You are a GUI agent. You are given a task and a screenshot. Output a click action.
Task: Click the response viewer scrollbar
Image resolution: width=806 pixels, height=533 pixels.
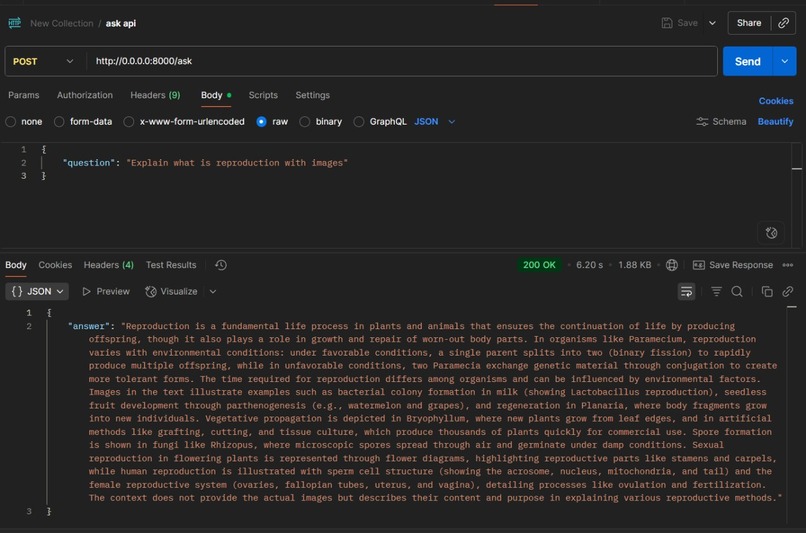[792, 415]
